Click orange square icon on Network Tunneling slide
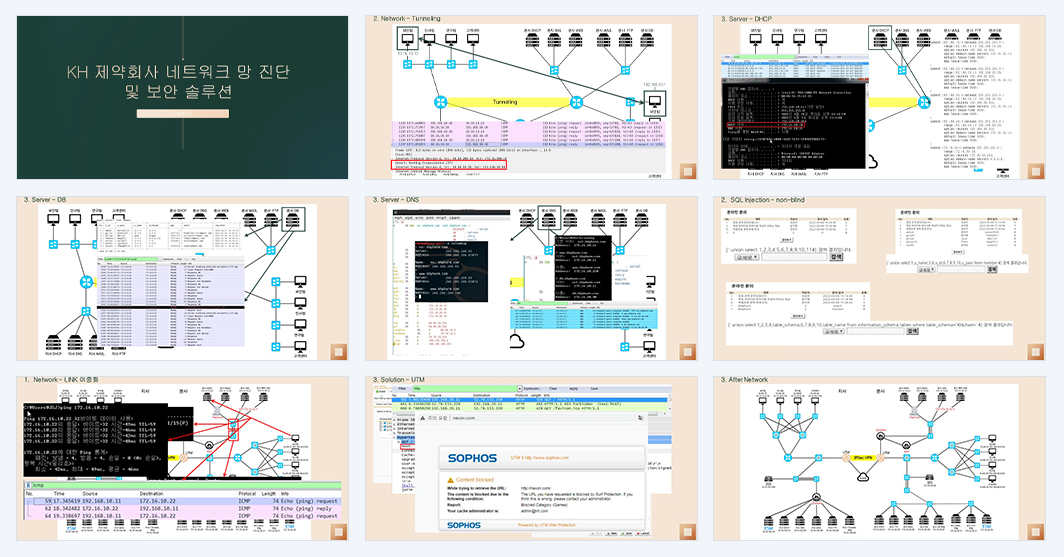Screen dimensions: 1064x557 [x=687, y=171]
